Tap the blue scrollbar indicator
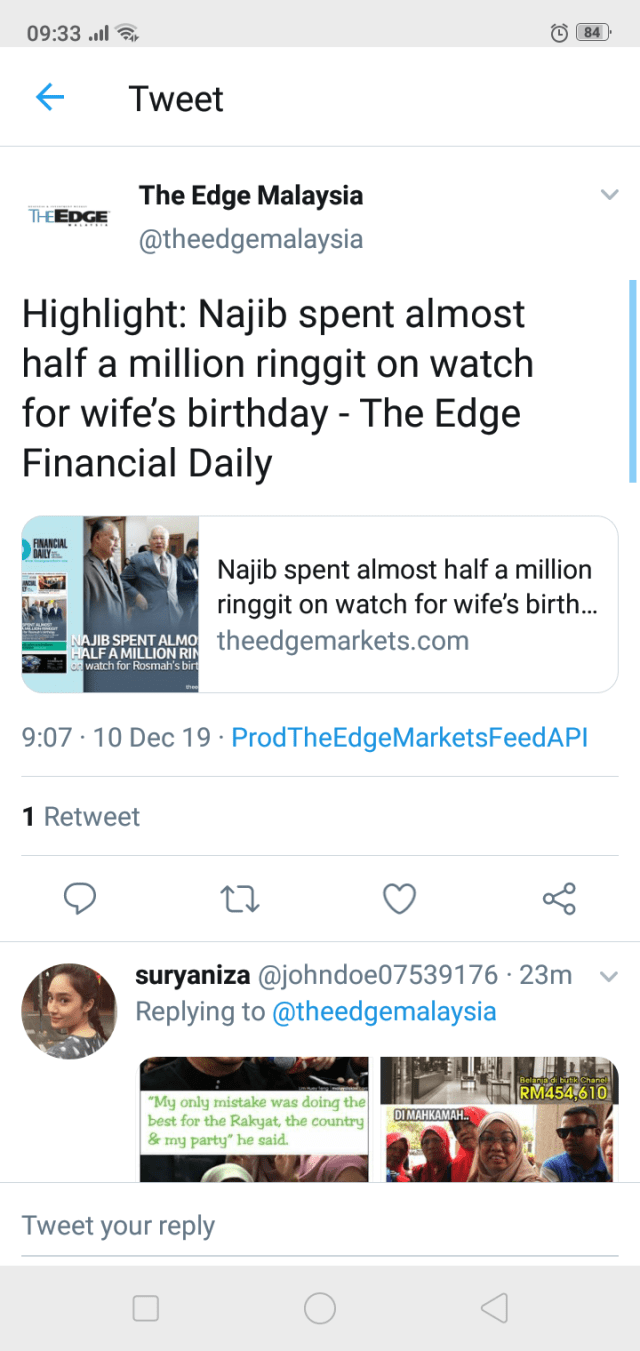Image resolution: width=640 pixels, height=1351 pixels. tap(632, 381)
